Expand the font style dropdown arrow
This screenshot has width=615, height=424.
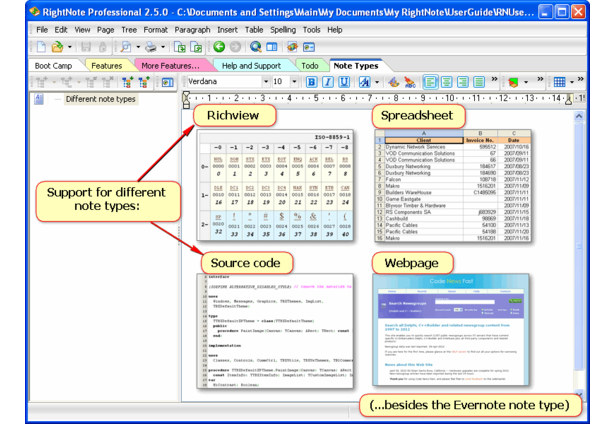point(377,82)
